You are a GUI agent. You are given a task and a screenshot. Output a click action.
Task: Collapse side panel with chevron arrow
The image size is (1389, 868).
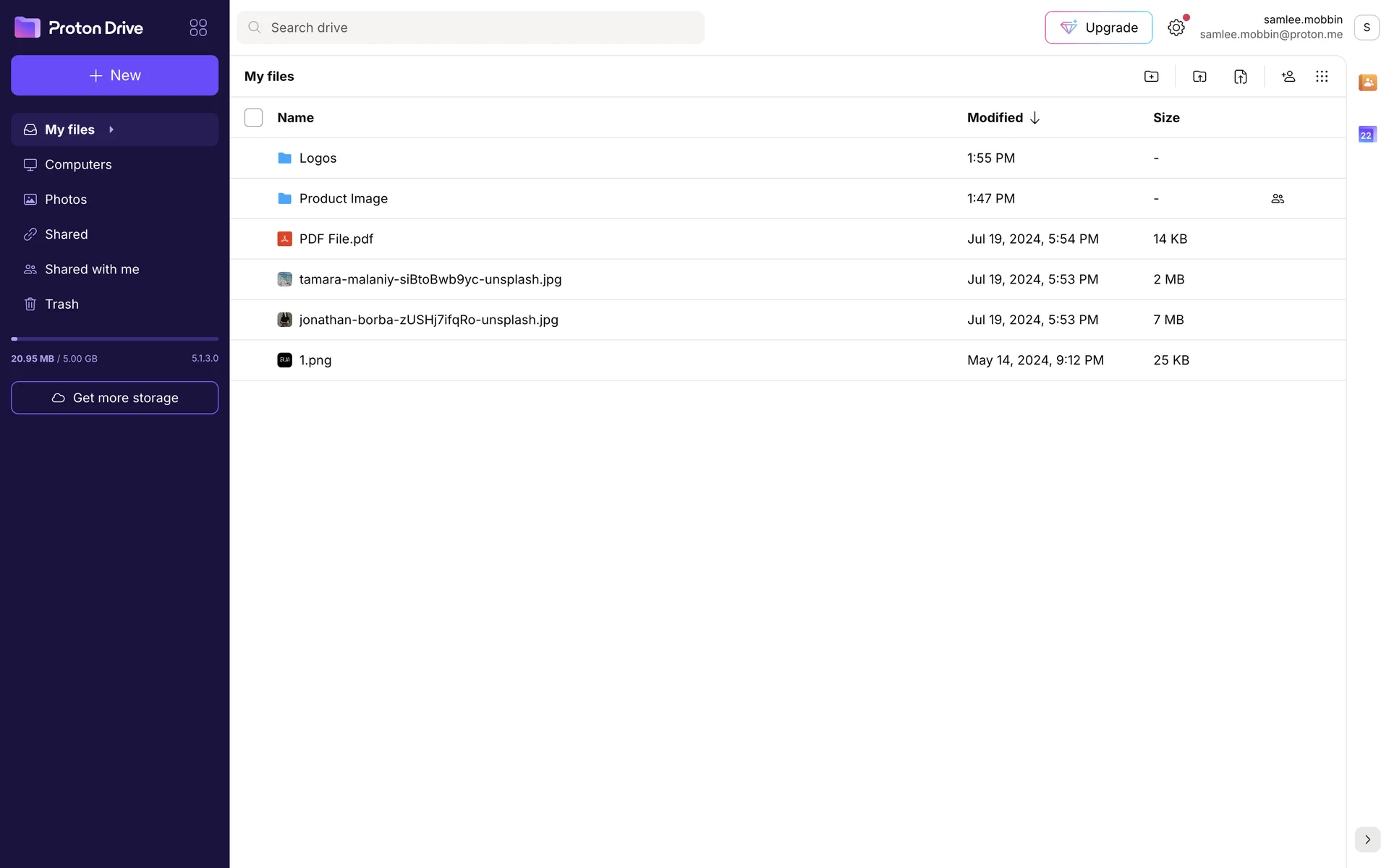coord(1367,840)
